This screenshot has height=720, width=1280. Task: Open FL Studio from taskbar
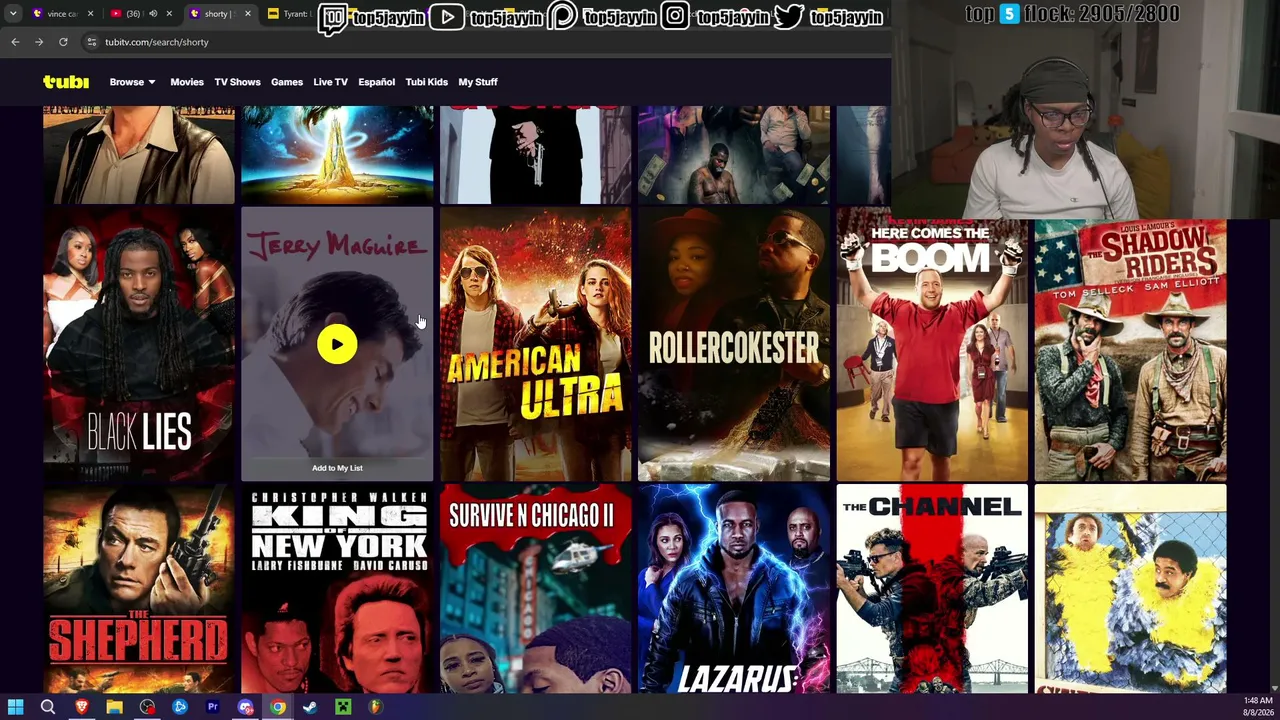(x=375, y=707)
